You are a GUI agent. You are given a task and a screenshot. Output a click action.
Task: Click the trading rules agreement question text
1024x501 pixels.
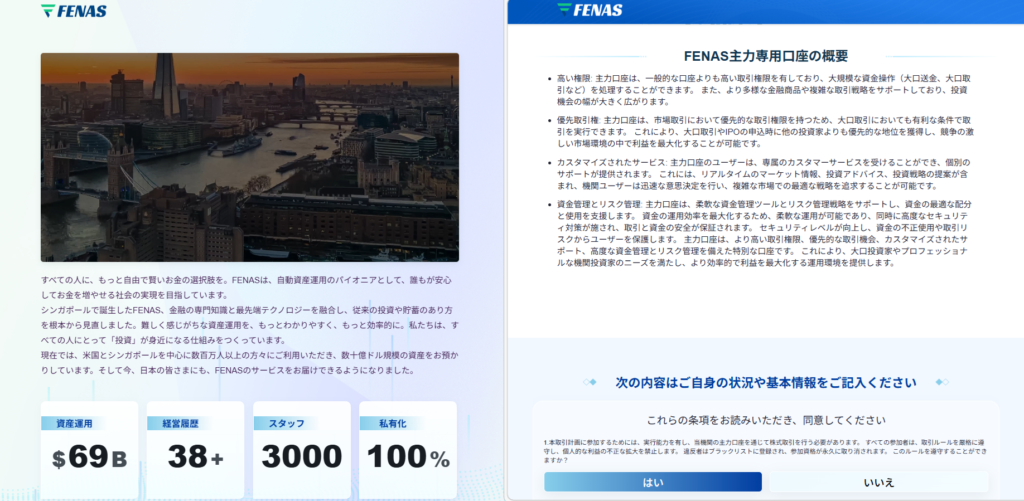(x=766, y=450)
